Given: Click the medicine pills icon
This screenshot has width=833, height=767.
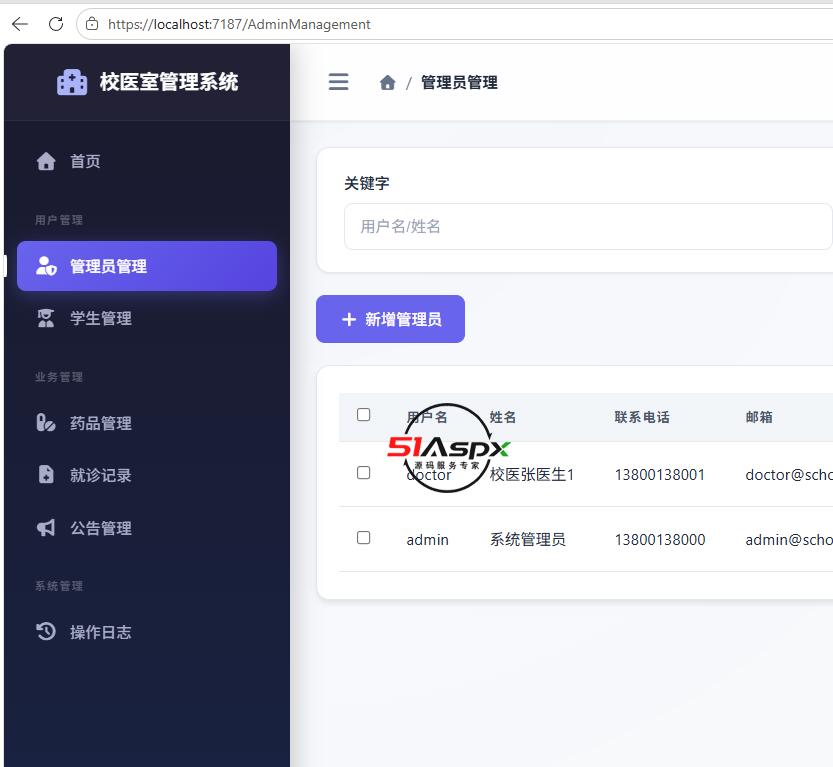Looking at the screenshot, I should tap(46, 423).
